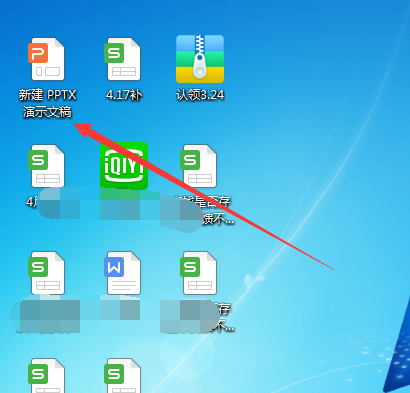Select cut-off spreadsheet icon below the Word document
This screenshot has width=410, height=393.
(122, 375)
